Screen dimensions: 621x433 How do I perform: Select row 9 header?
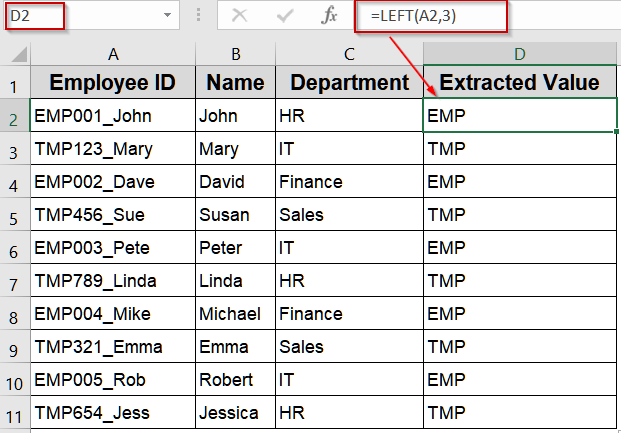15,346
